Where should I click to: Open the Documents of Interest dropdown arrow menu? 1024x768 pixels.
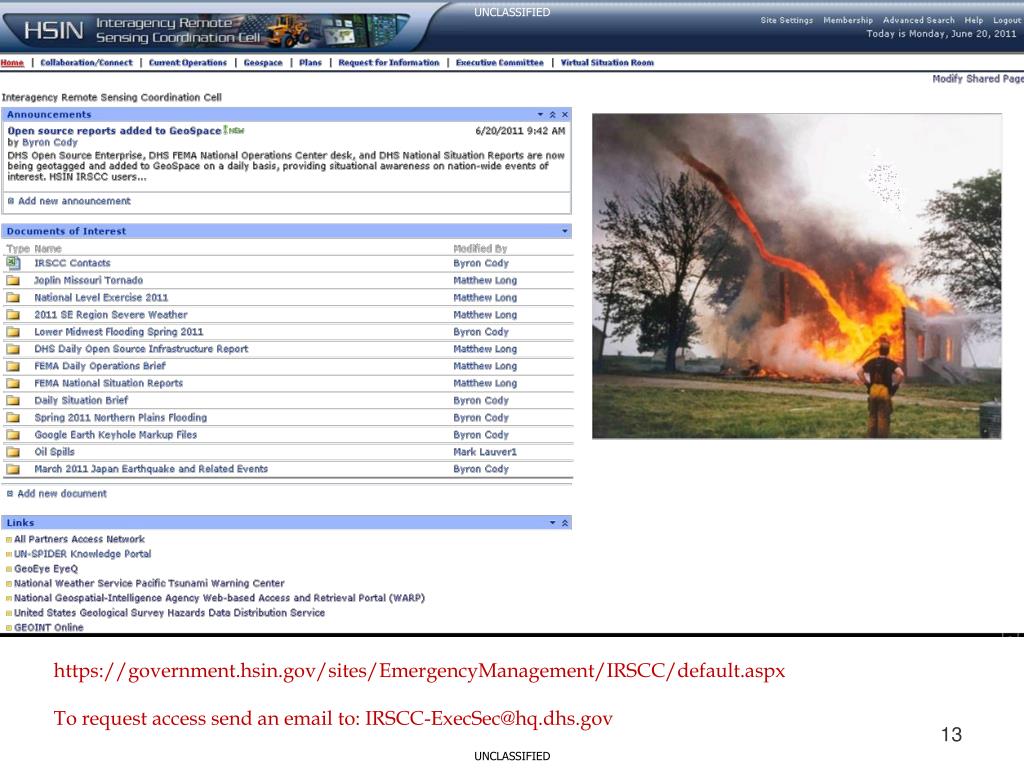point(565,231)
